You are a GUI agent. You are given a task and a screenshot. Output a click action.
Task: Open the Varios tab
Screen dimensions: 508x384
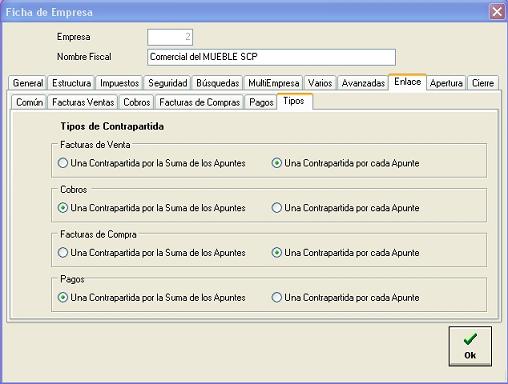tap(320, 83)
